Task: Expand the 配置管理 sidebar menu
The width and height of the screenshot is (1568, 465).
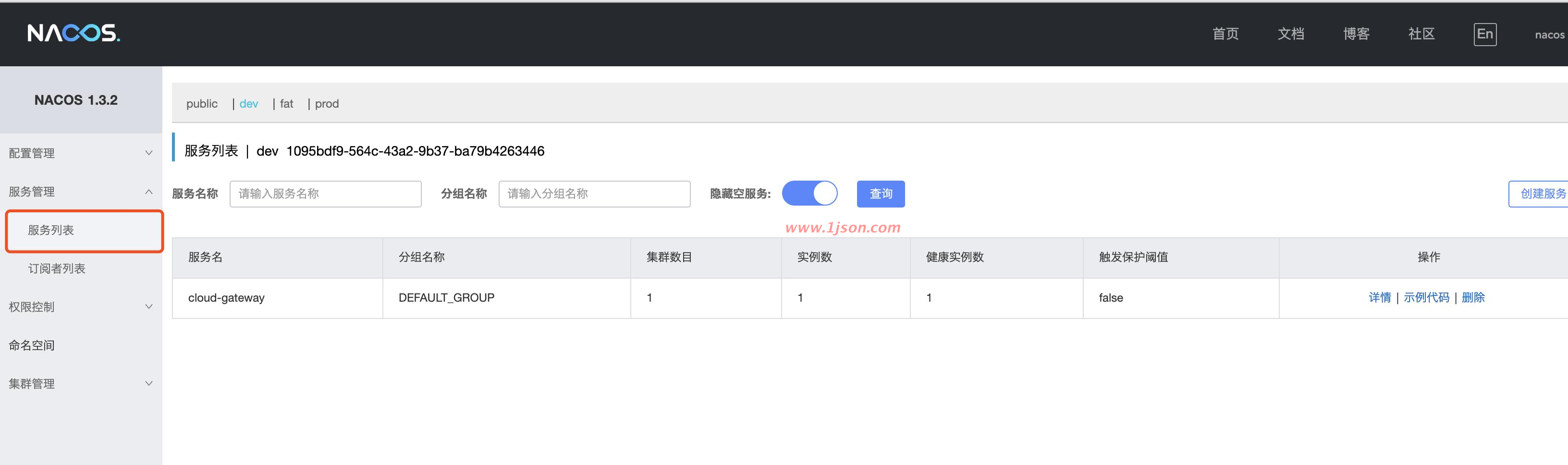Action: pyautogui.click(x=80, y=153)
